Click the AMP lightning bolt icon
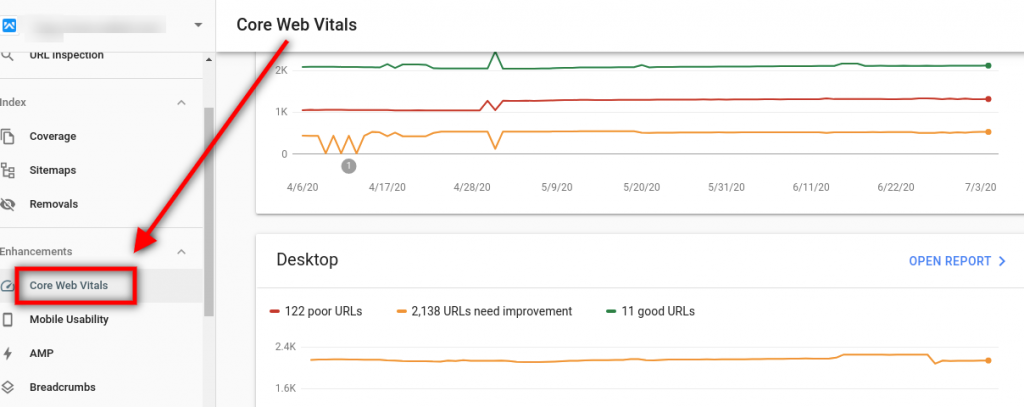This screenshot has width=1024, height=407. click(8, 354)
